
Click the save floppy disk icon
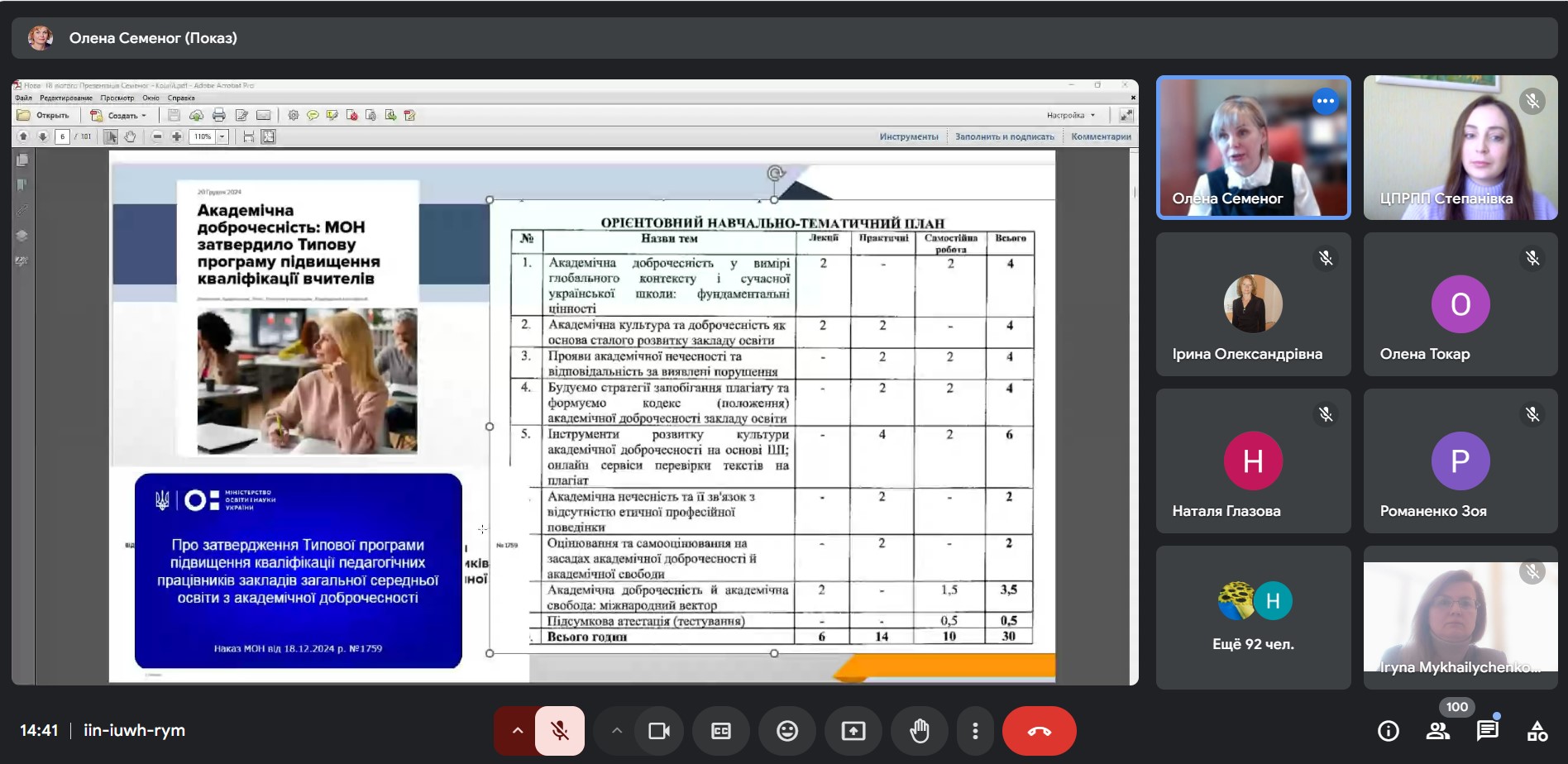pos(174,115)
